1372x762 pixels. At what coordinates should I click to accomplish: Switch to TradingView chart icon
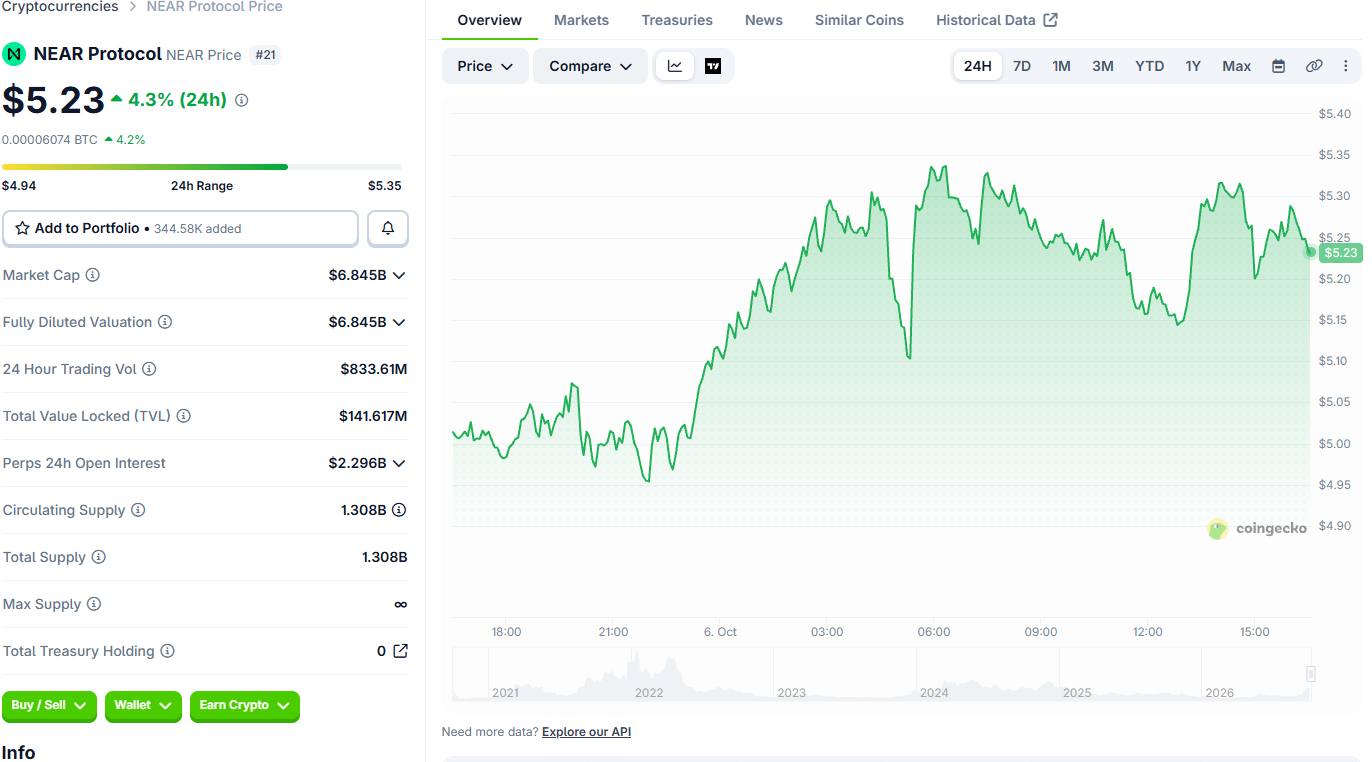click(713, 66)
